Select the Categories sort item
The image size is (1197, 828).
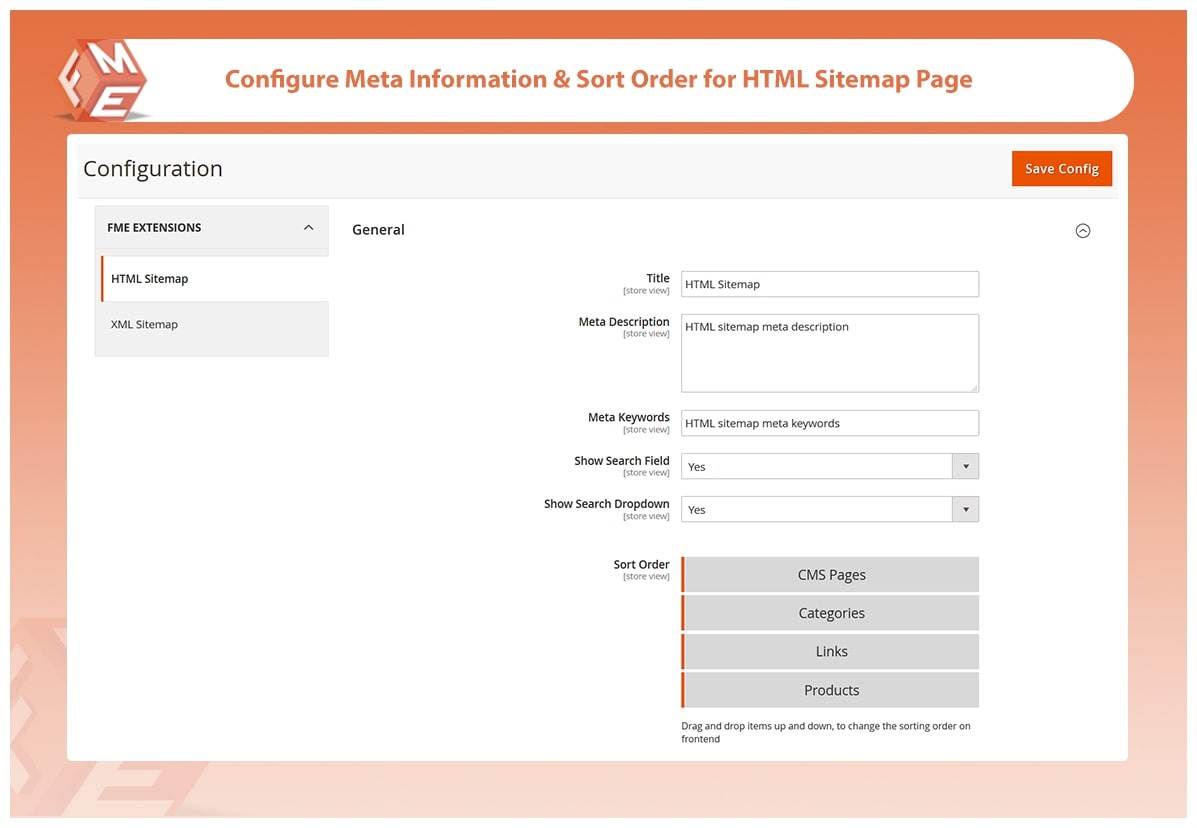pos(831,613)
